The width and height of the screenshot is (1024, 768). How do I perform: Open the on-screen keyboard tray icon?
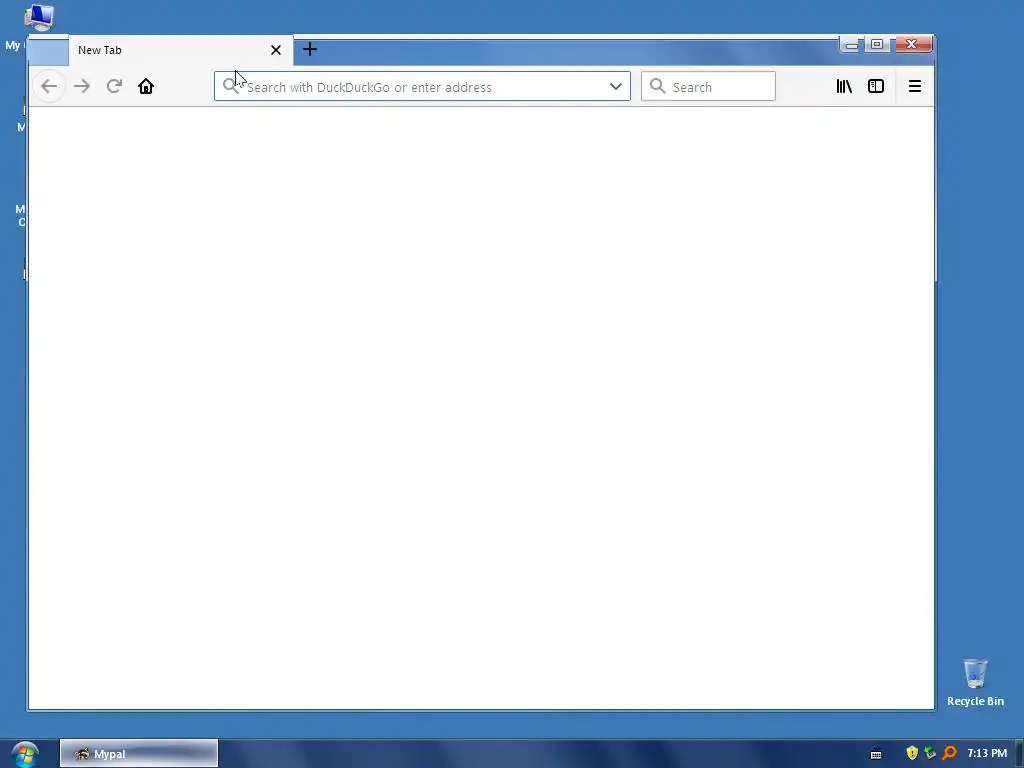(x=876, y=754)
